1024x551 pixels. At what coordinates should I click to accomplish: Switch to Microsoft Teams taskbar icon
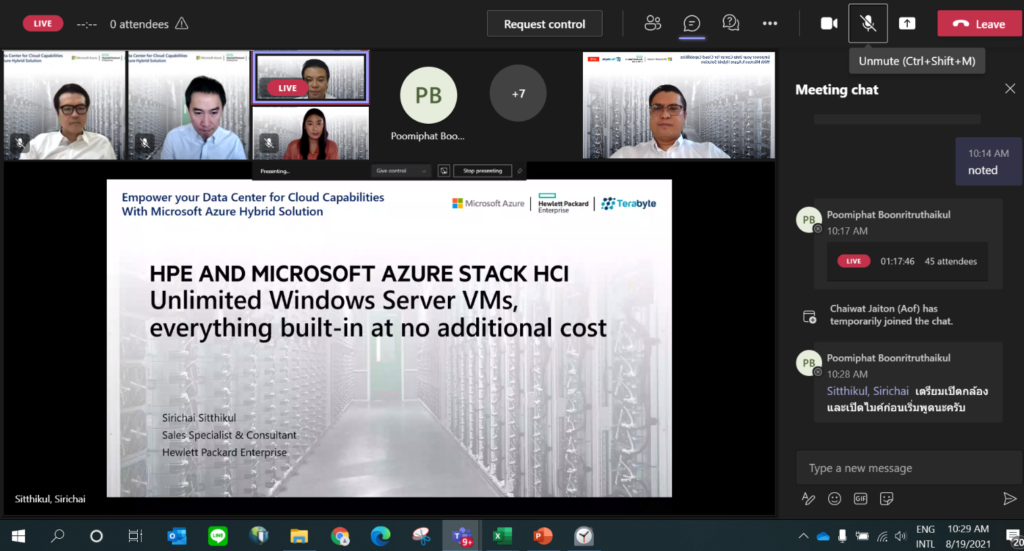(x=462, y=536)
